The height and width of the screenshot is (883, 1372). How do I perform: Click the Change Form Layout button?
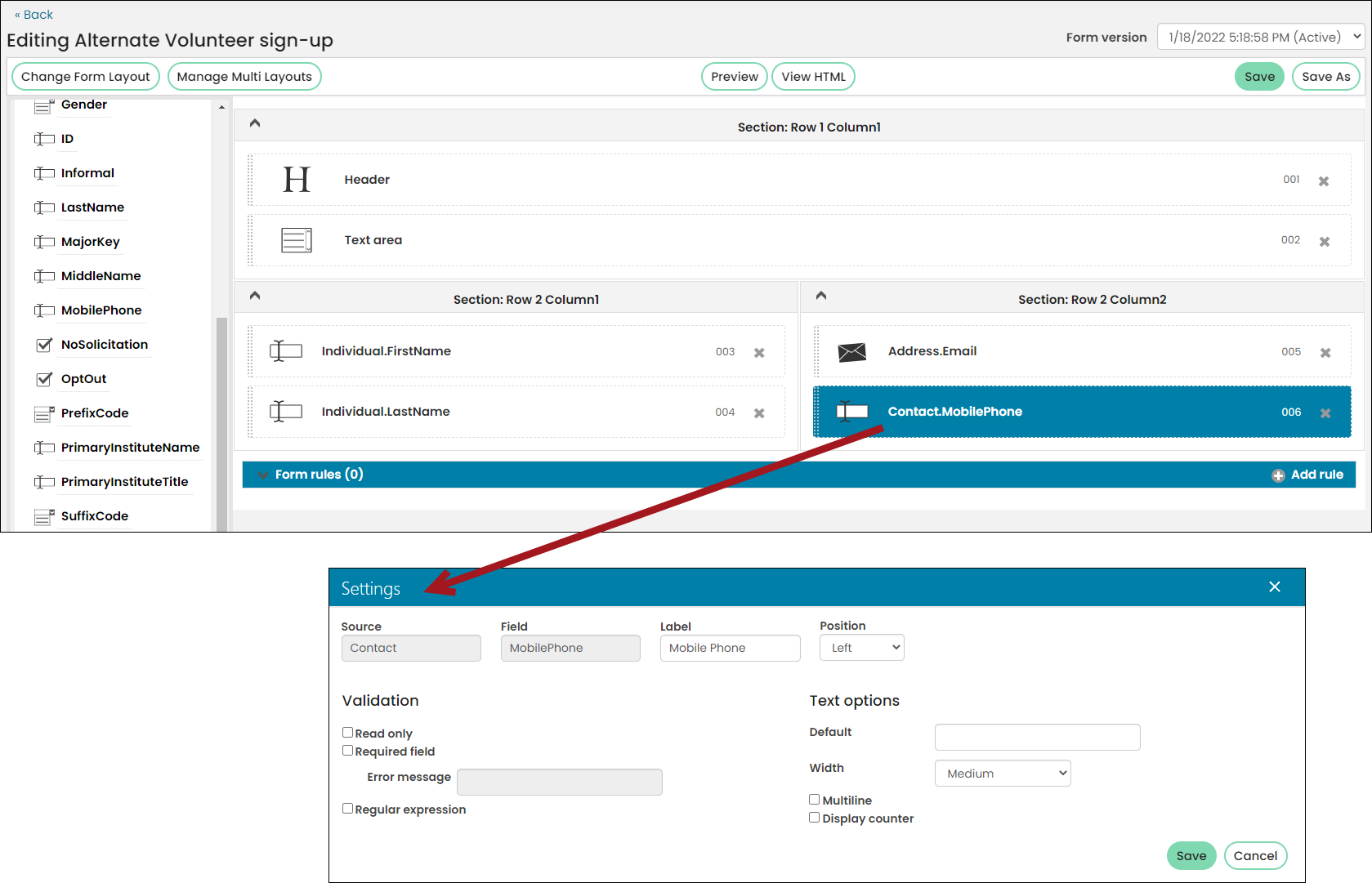point(86,77)
